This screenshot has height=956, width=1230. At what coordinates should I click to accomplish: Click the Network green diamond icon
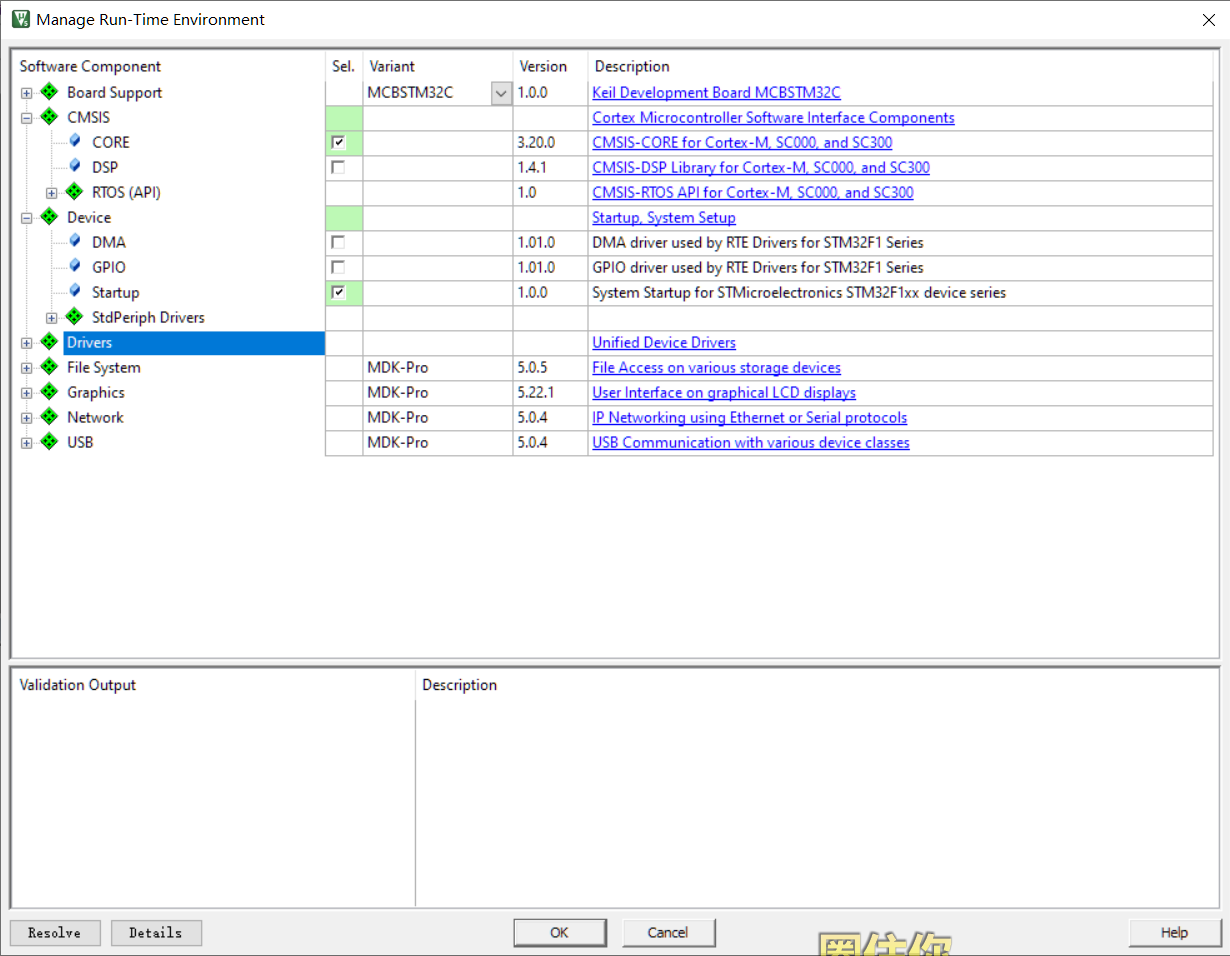(x=49, y=417)
